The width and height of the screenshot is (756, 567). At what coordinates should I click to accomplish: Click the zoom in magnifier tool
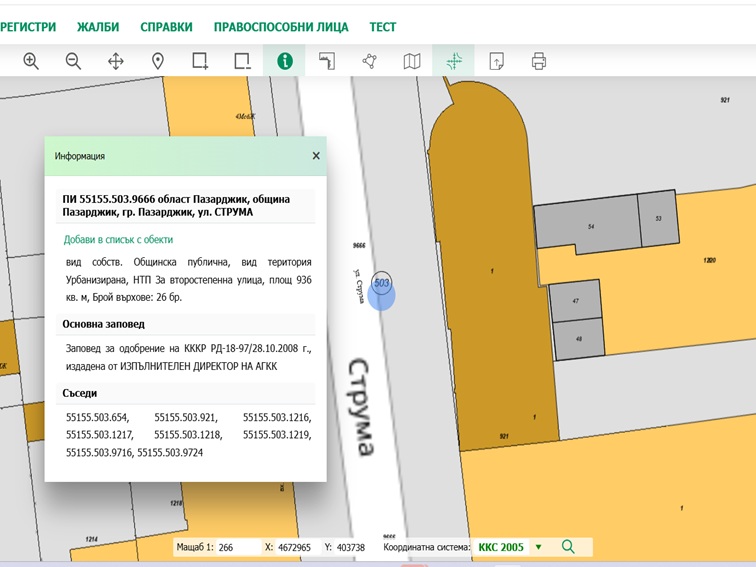31,61
